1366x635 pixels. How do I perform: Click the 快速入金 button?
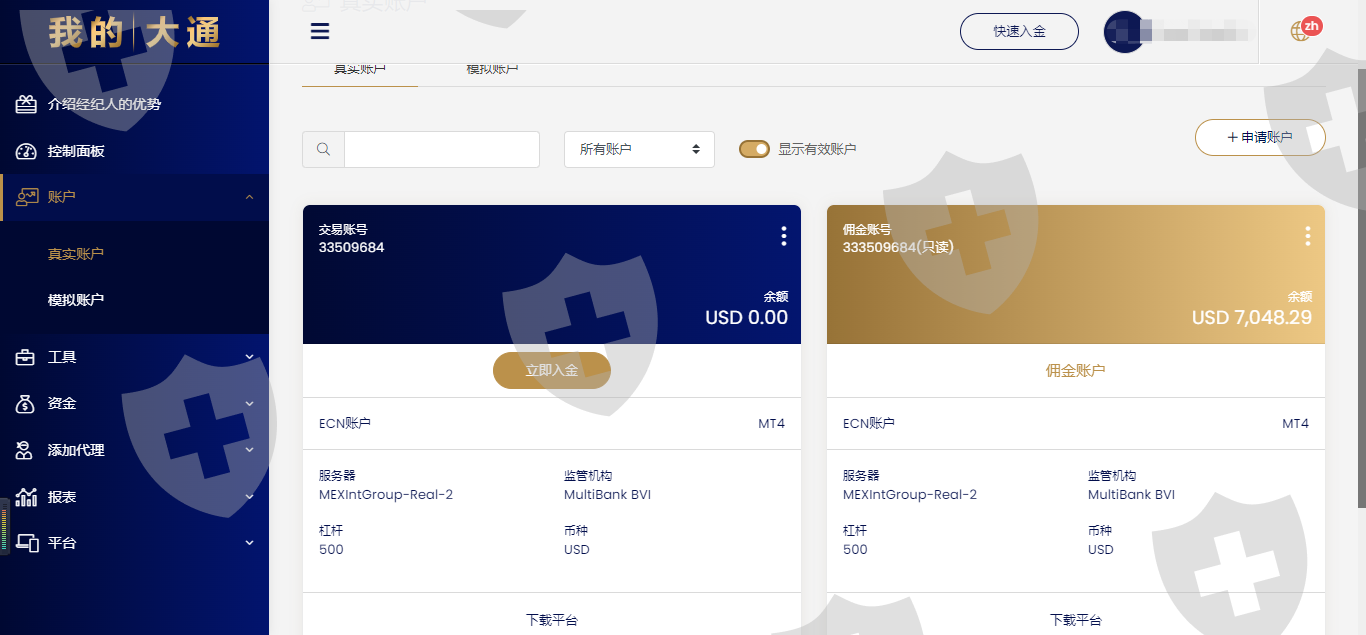click(1019, 31)
